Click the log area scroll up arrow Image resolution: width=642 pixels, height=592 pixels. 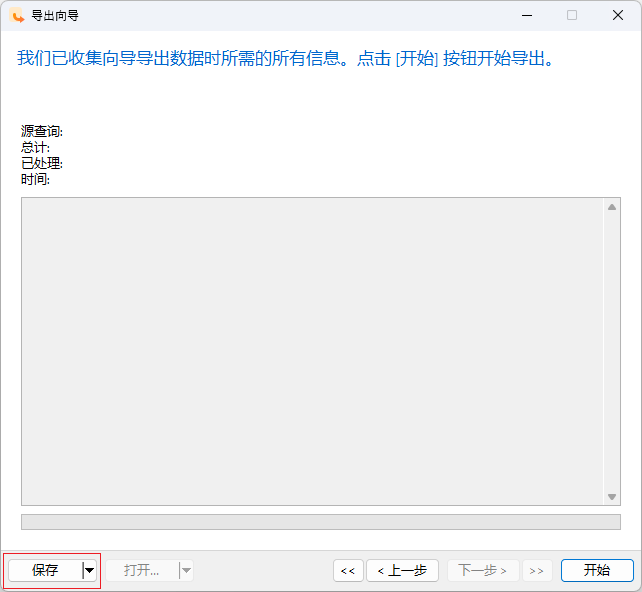[x=612, y=207]
